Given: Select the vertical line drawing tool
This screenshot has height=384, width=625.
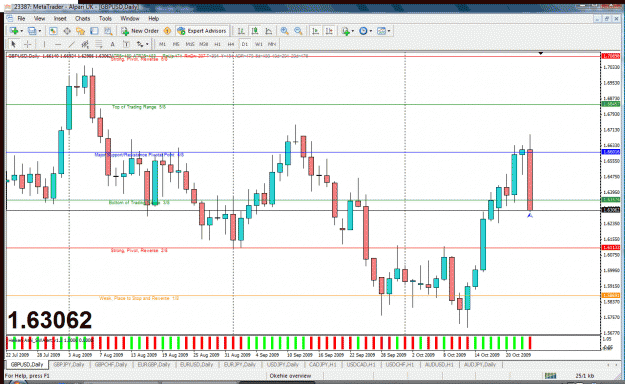Looking at the screenshot, I should 44,44.
